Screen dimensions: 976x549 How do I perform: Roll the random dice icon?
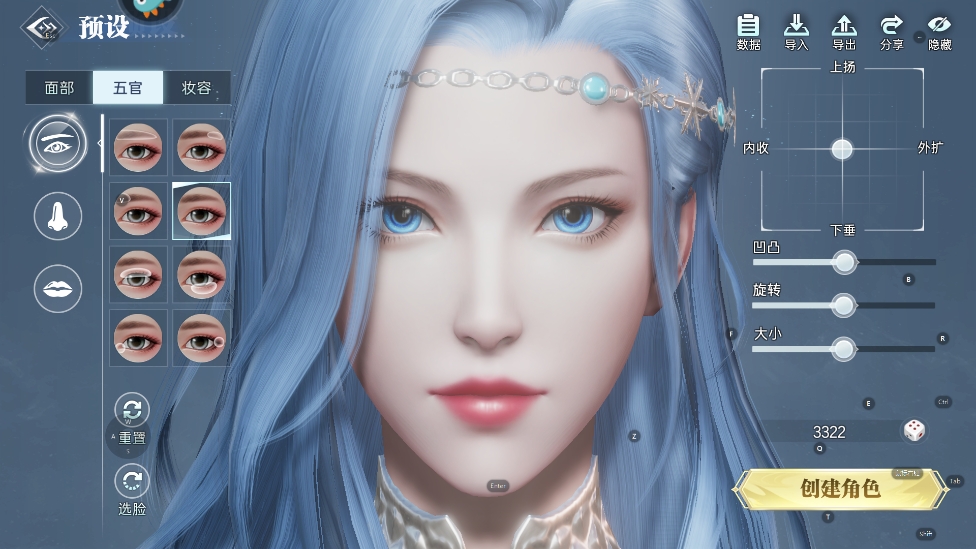(x=914, y=431)
